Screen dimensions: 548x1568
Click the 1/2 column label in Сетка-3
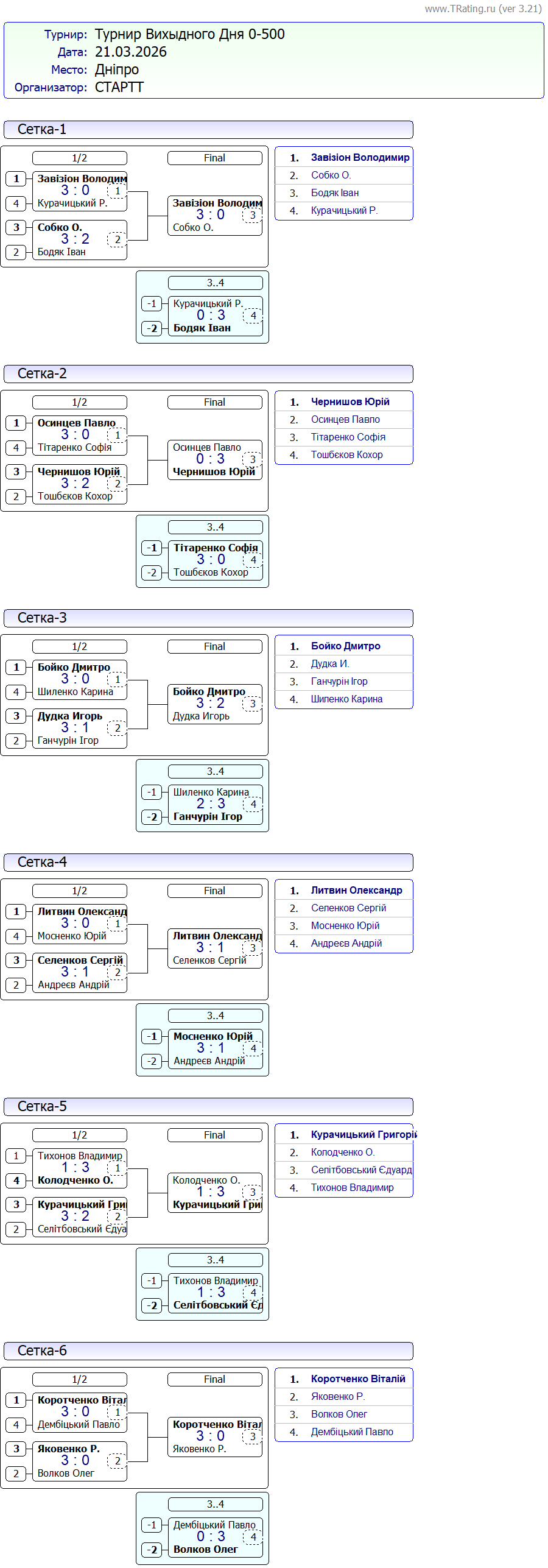coord(80,646)
